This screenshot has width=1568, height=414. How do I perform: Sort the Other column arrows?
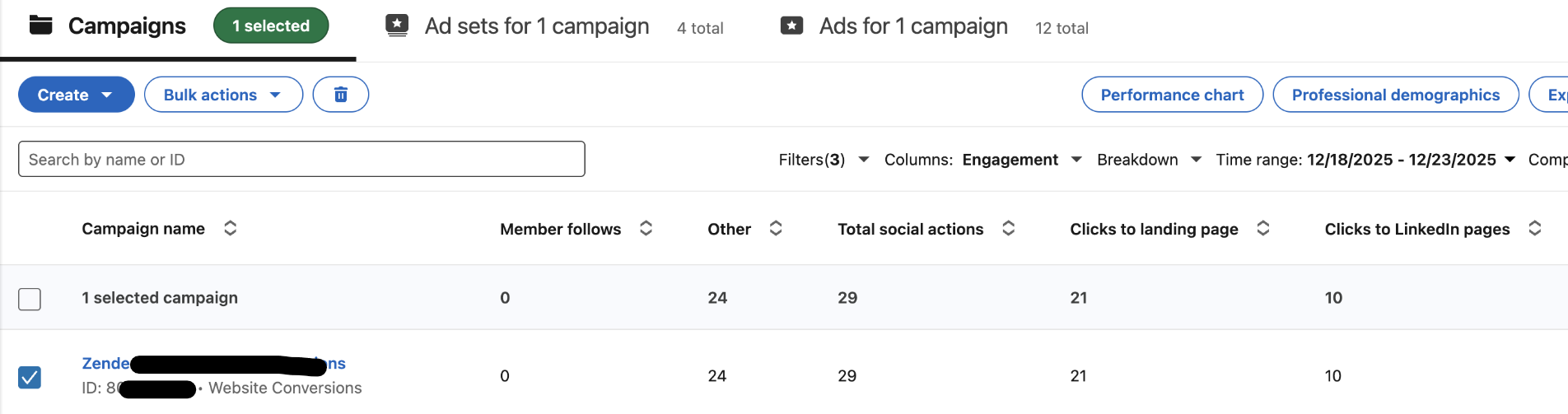click(776, 228)
